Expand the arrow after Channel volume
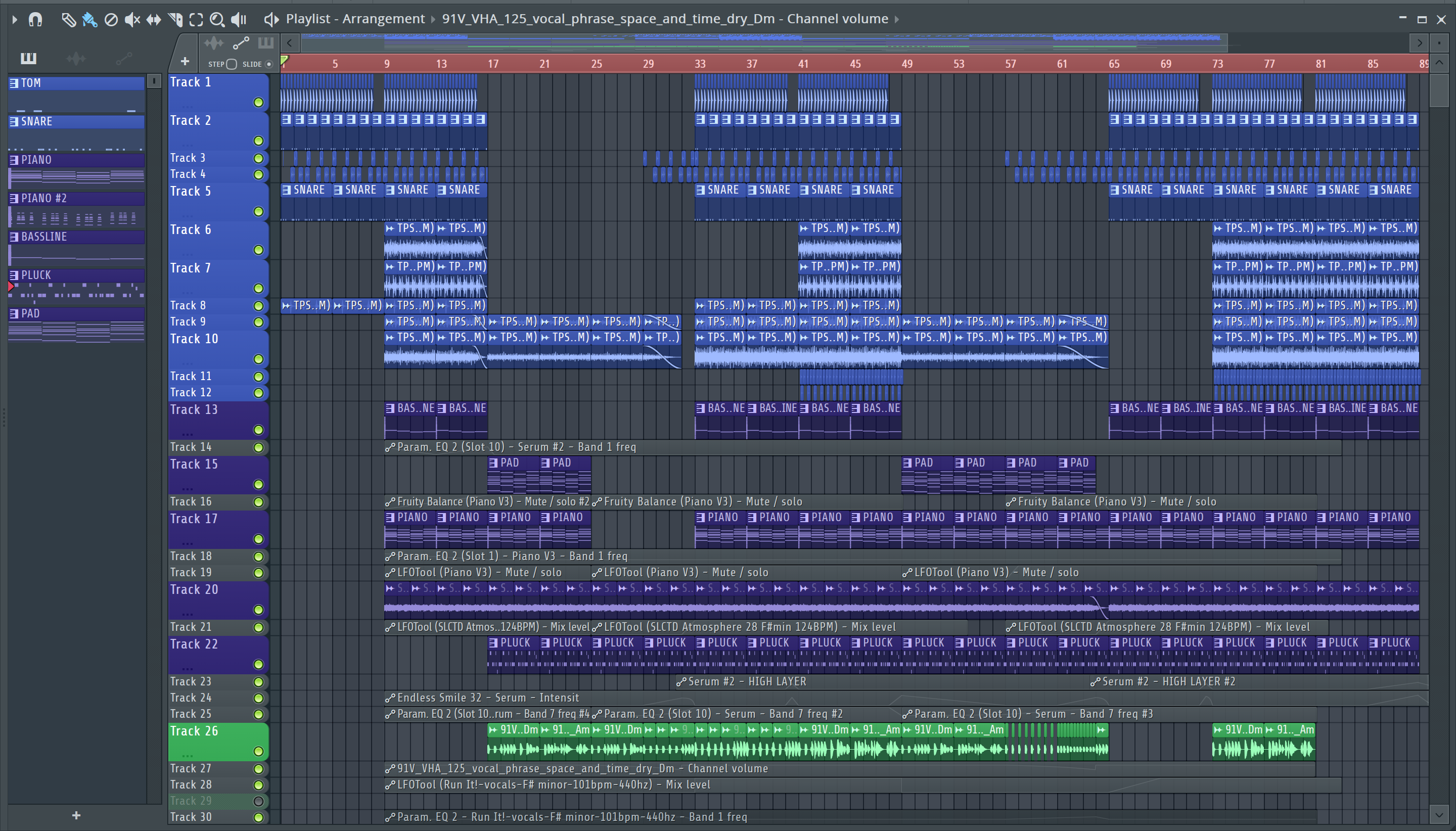This screenshot has width=1456, height=831. [x=897, y=19]
